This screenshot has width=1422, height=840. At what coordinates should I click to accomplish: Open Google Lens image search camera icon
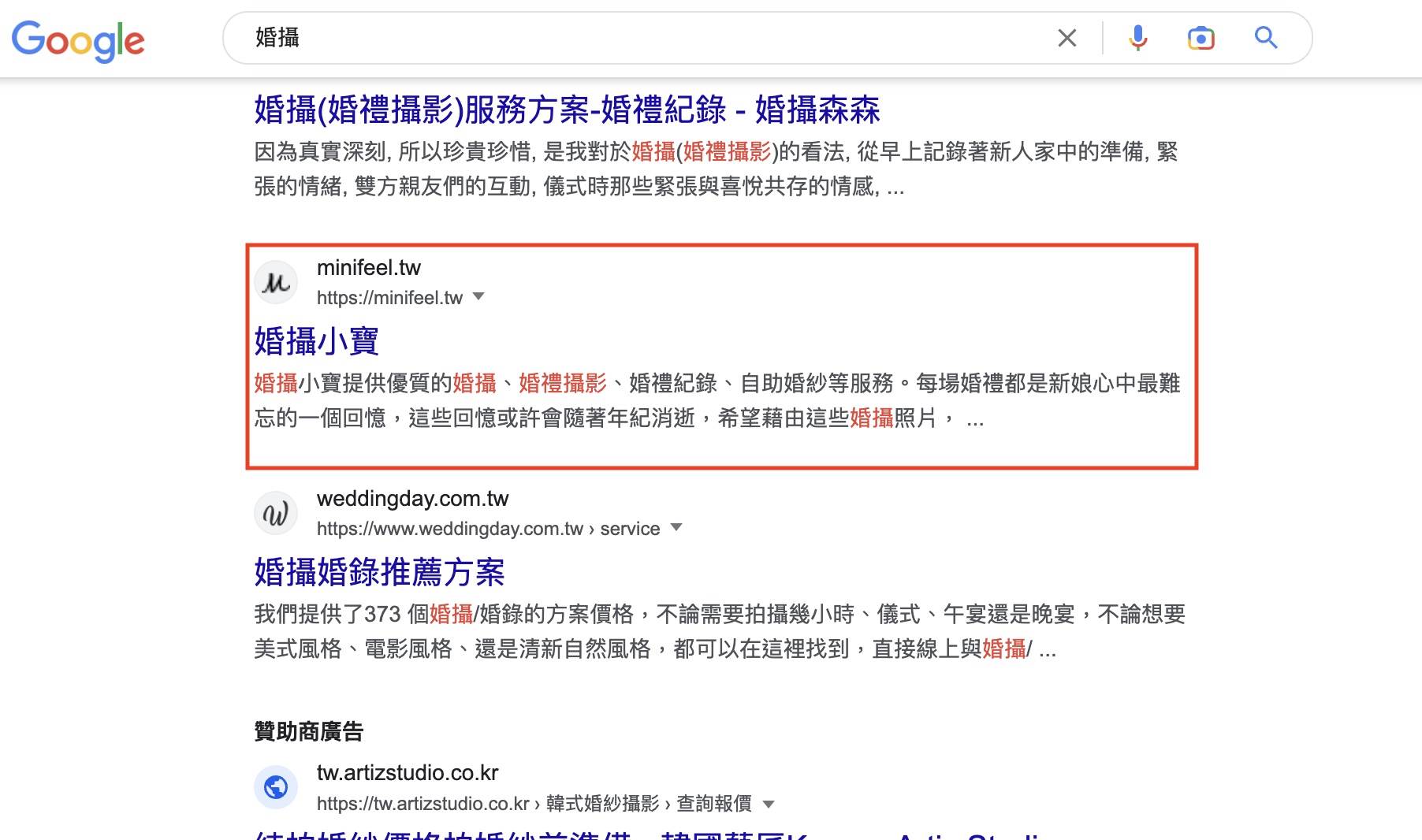(x=1201, y=38)
